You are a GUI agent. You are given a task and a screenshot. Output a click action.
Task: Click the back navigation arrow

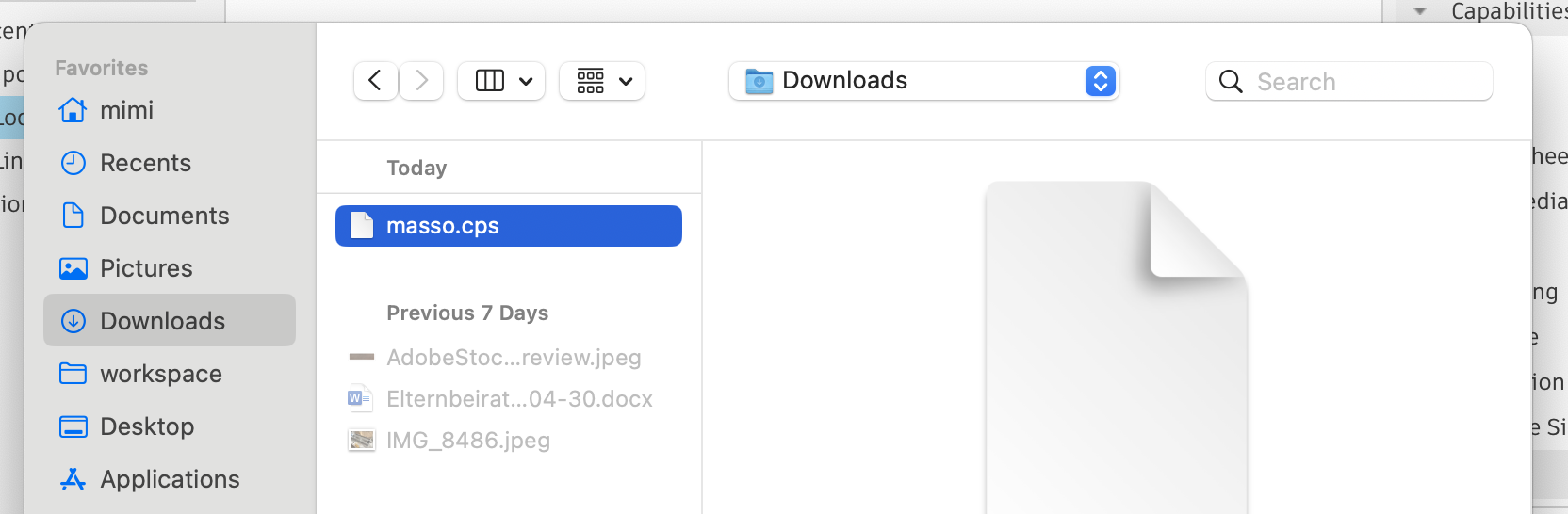coord(375,81)
